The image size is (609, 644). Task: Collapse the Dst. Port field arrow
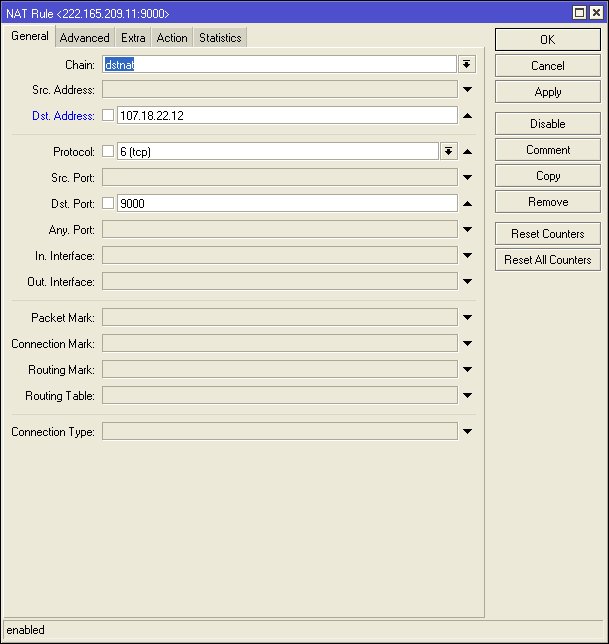click(467, 204)
